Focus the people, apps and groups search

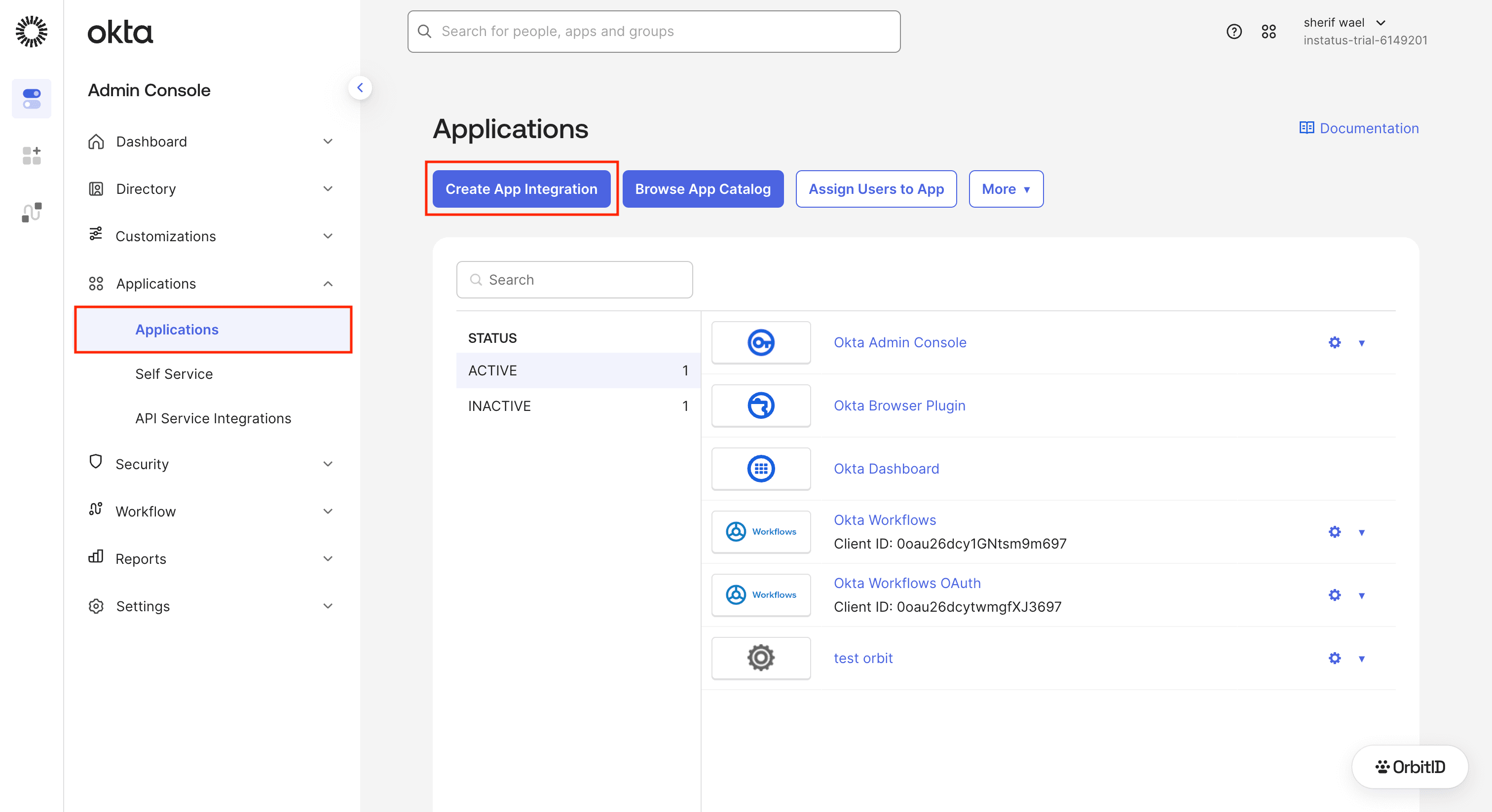coord(653,31)
